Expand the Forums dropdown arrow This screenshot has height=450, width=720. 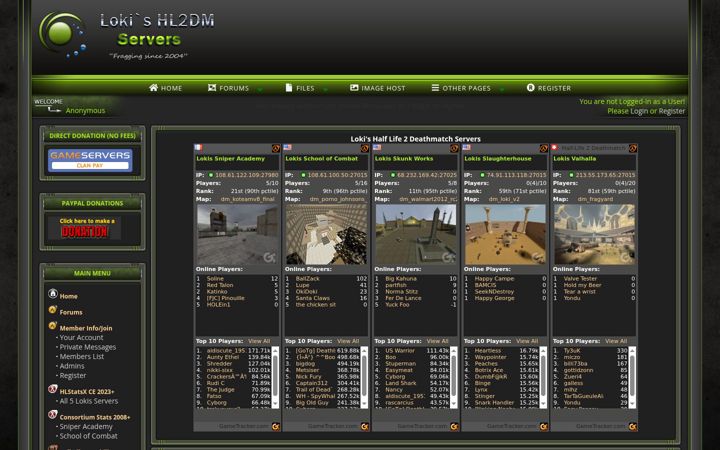tap(260, 90)
